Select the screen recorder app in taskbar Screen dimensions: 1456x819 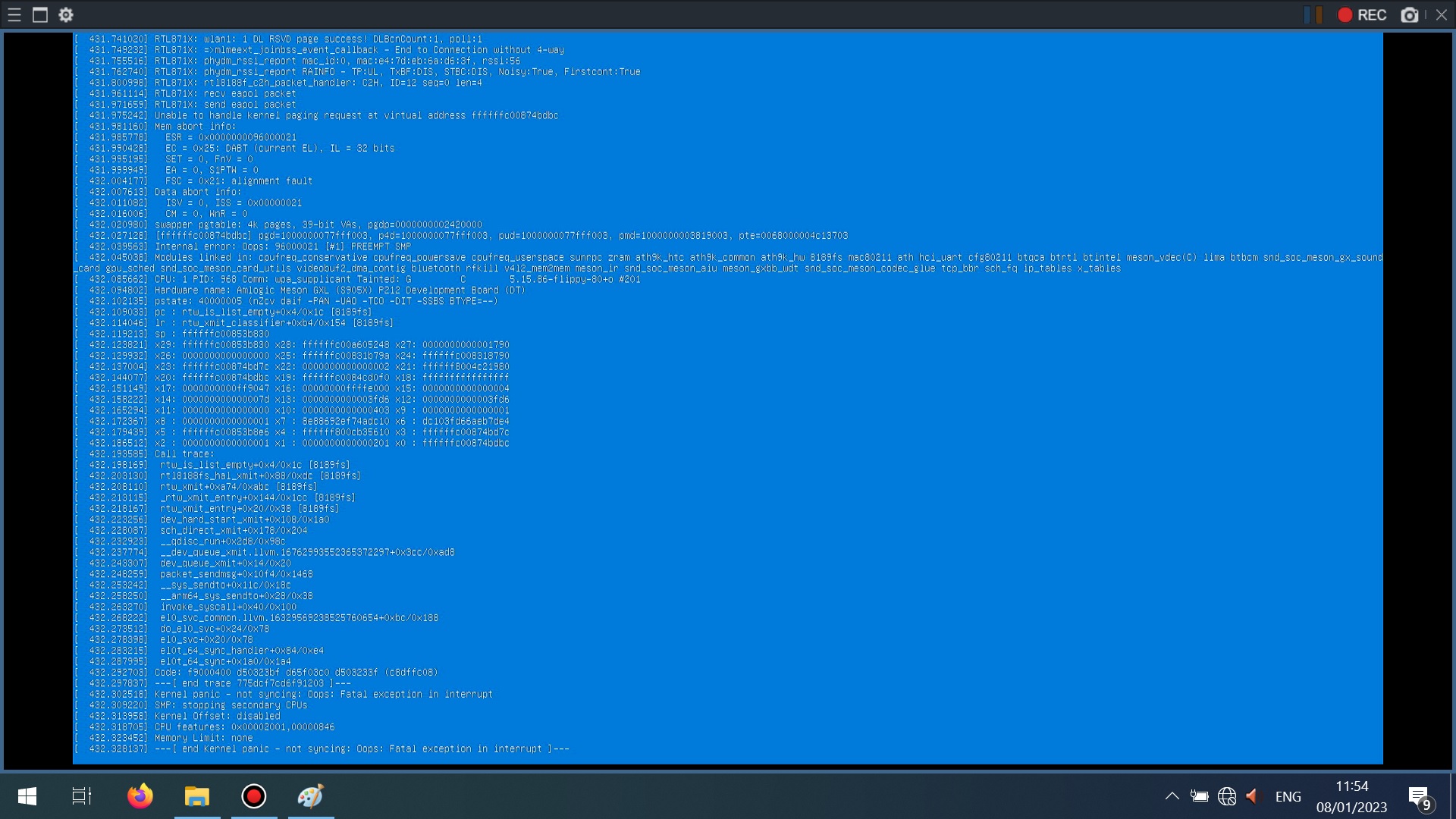tap(253, 796)
